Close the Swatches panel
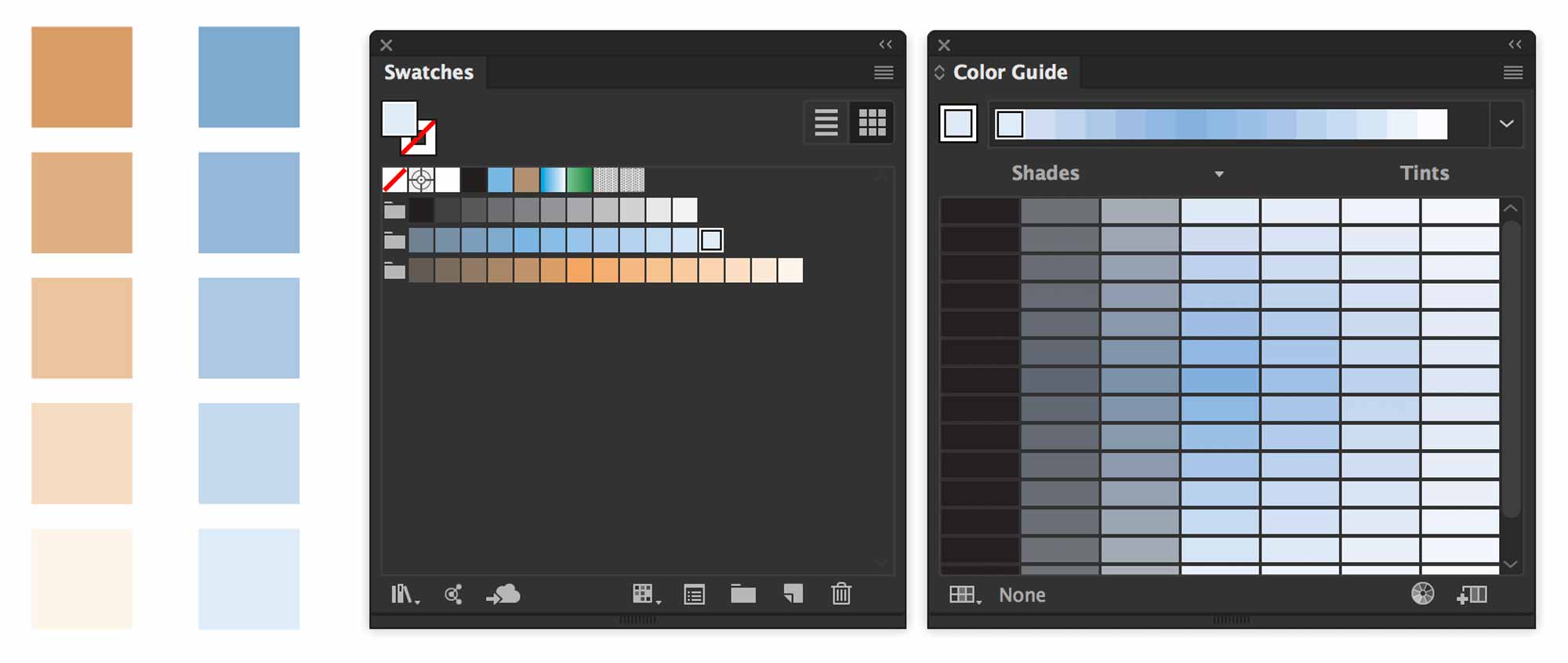1568x663 pixels. (x=387, y=45)
